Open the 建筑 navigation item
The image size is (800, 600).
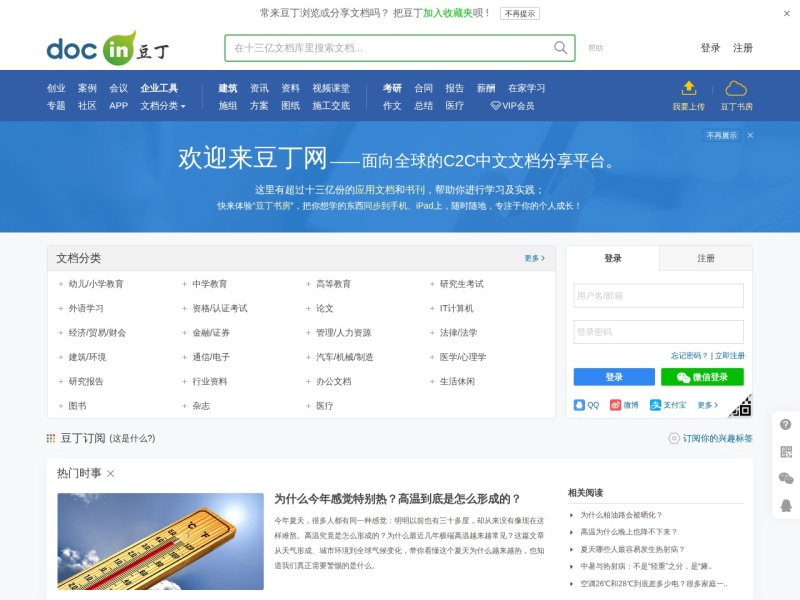pos(228,88)
